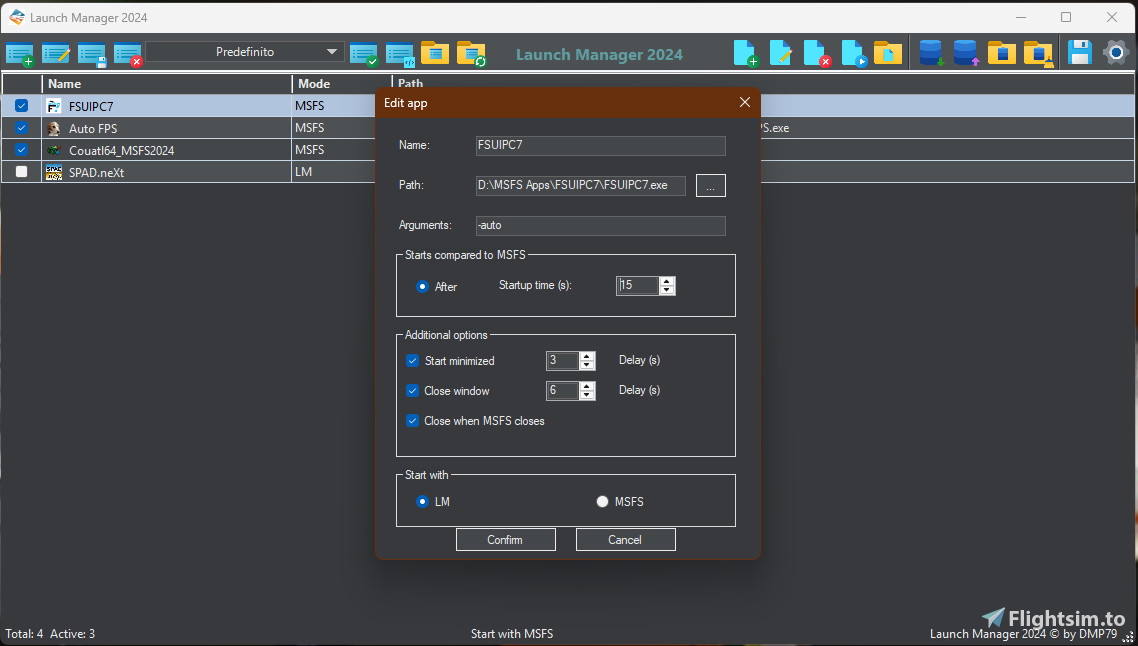This screenshot has width=1138, height=646.
Task: Select the SPAD.neXt name cell
Action: pyautogui.click(x=167, y=172)
